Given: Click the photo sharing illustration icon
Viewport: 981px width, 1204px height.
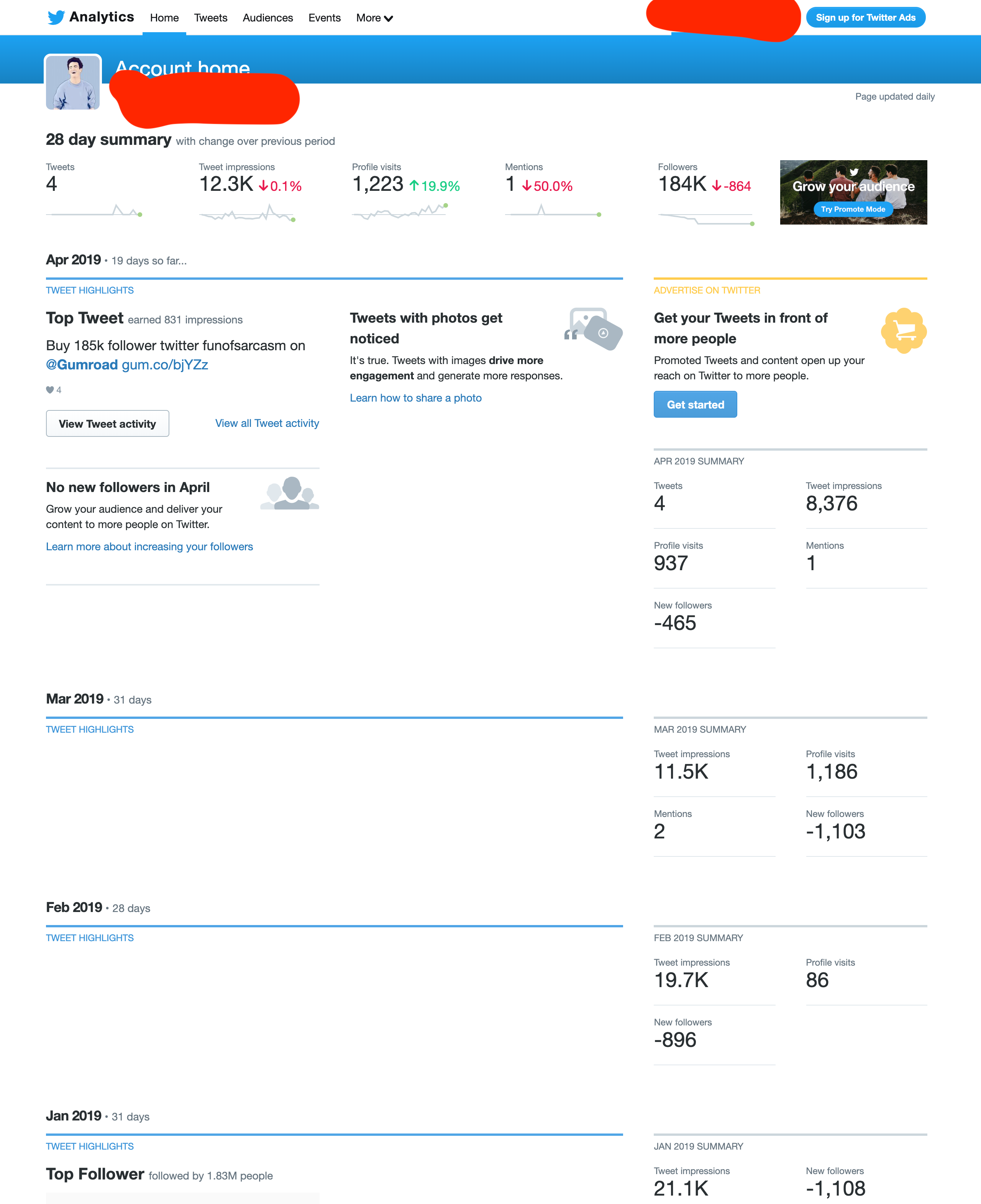Looking at the screenshot, I should pos(593,329).
